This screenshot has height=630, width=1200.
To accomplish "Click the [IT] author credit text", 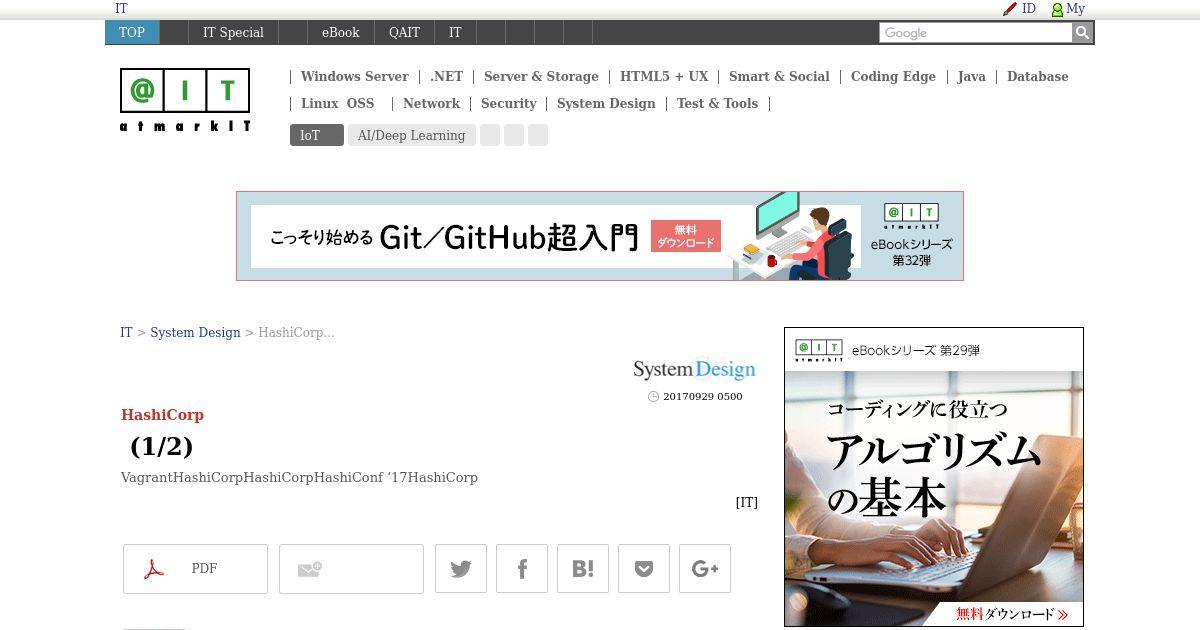I will tap(746, 503).
